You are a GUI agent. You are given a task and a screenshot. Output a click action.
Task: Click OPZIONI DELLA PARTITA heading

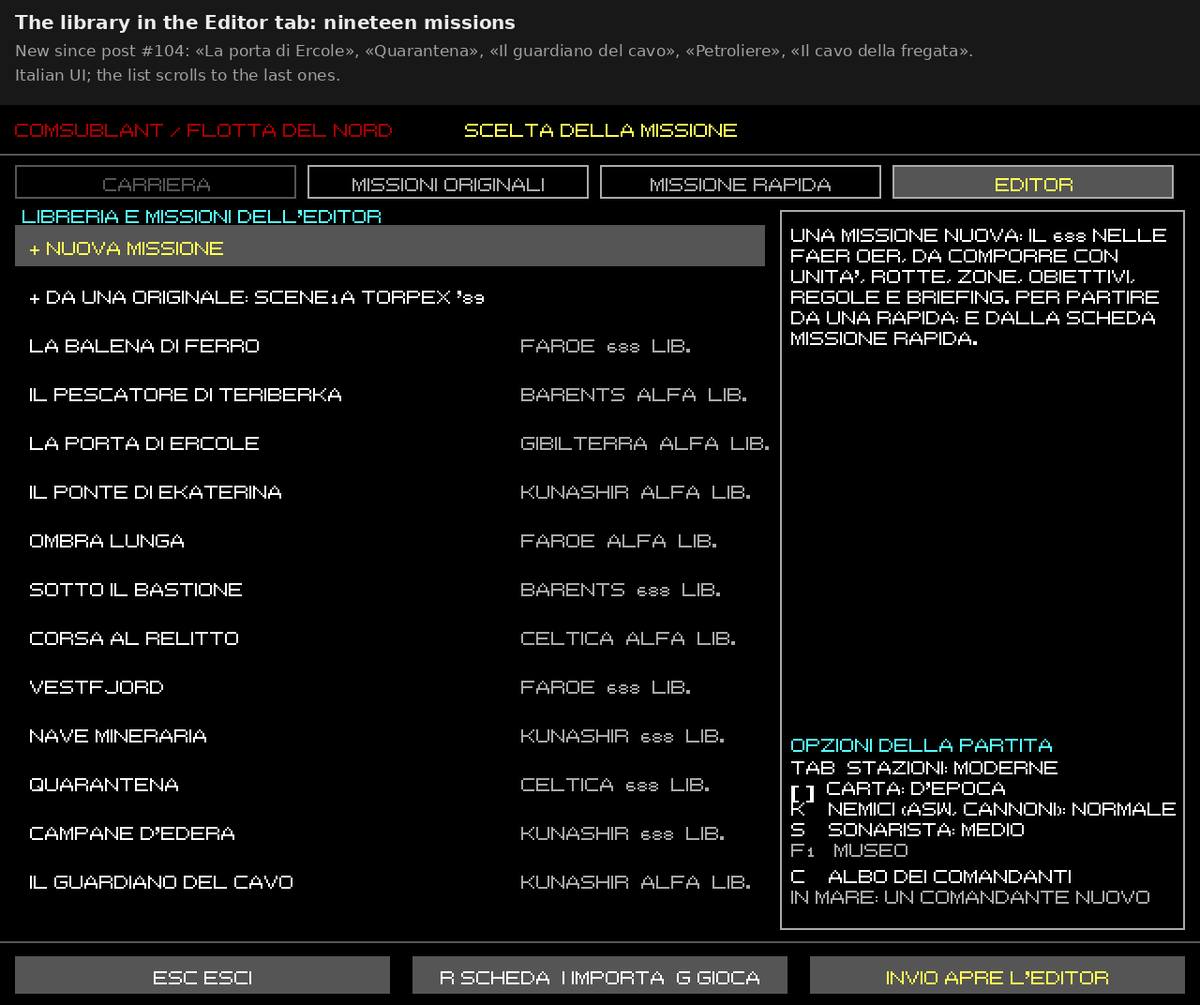point(921,745)
